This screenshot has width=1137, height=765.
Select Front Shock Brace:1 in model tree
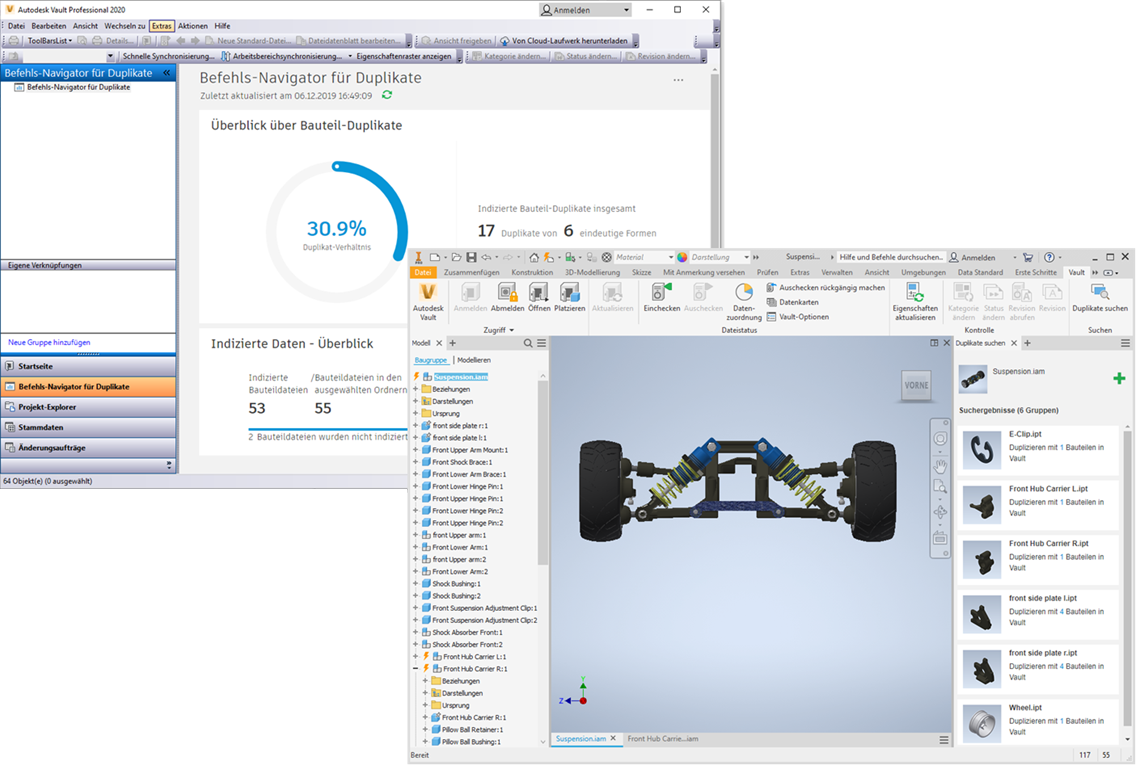(462, 462)
